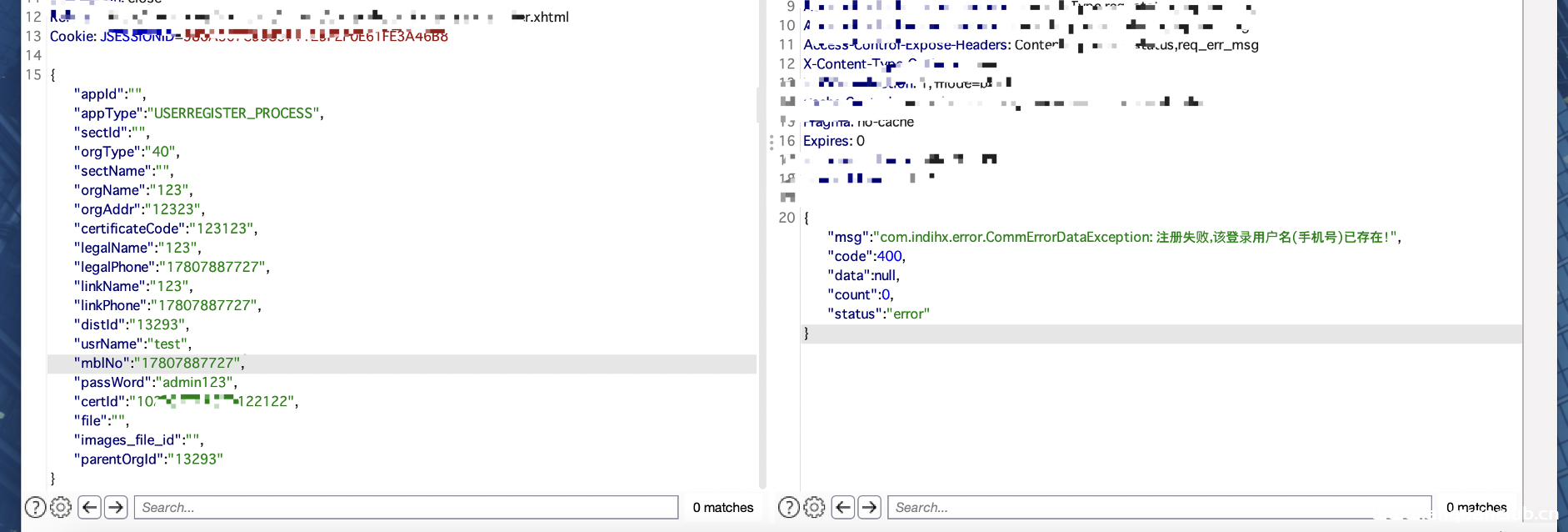
Task: Click the "file":"" line
Action: [x=101, y=420]
